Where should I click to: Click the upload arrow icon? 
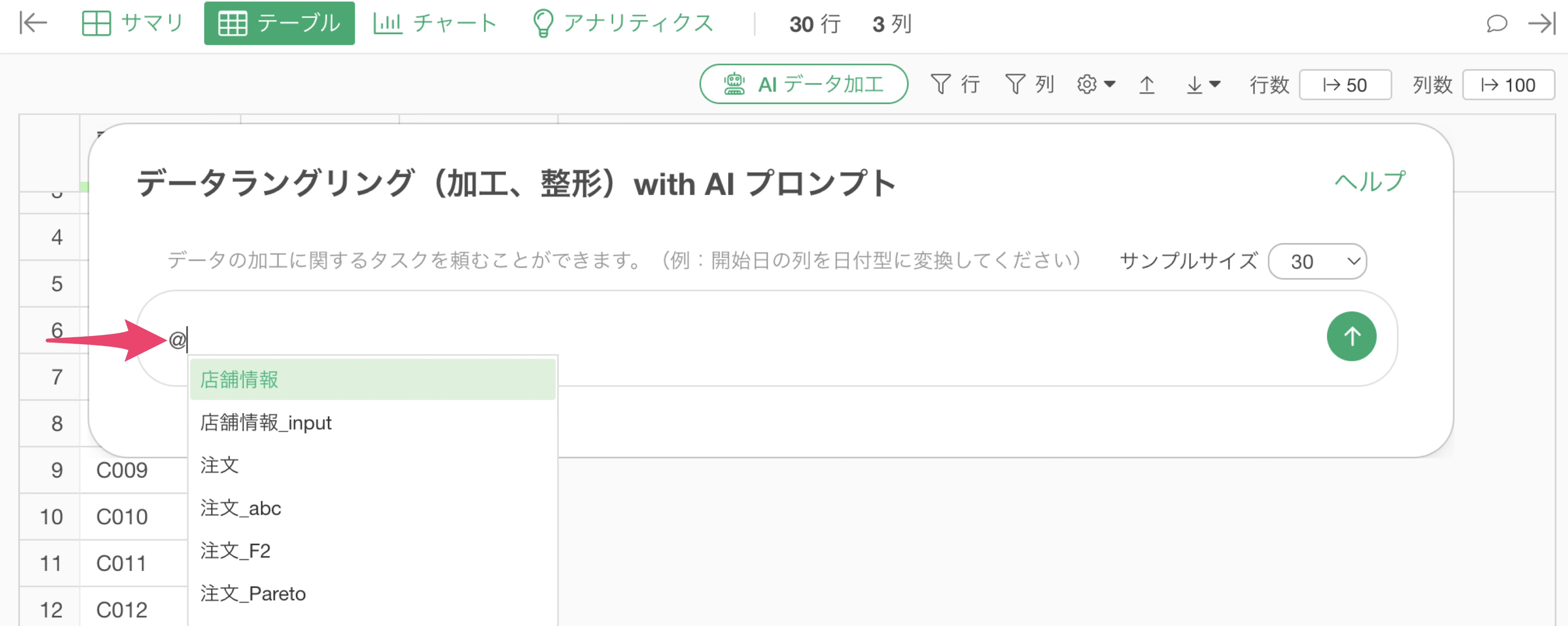[x=1147, y=84]
